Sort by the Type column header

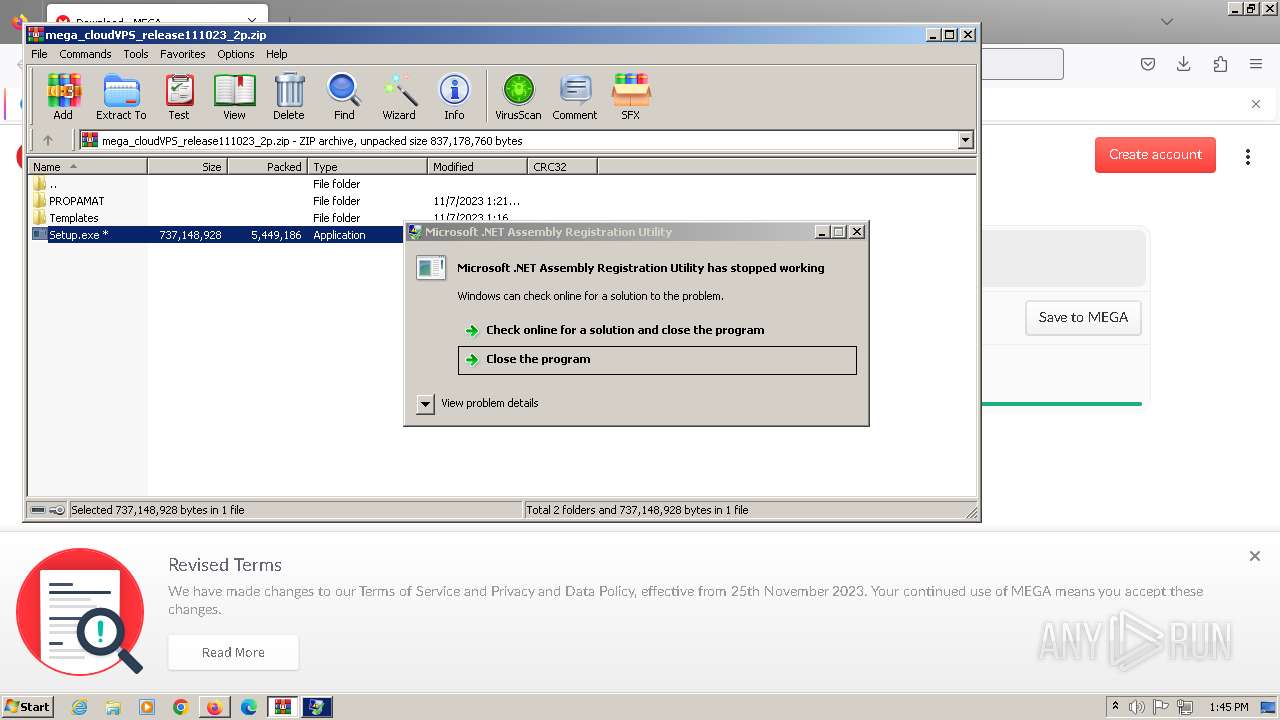[368, 167]
